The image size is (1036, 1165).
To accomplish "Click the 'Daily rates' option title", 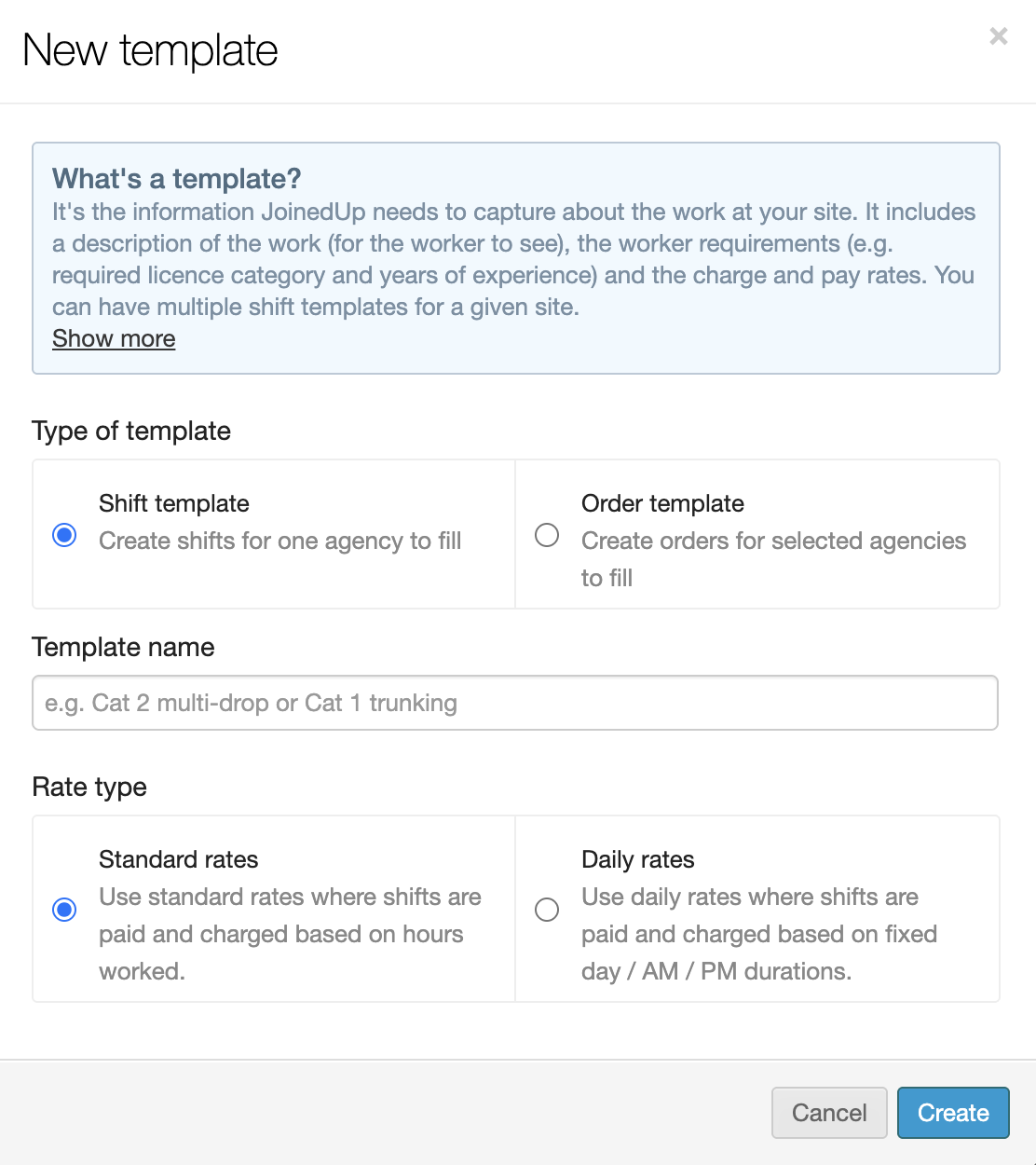I will [x=637, y=859].
